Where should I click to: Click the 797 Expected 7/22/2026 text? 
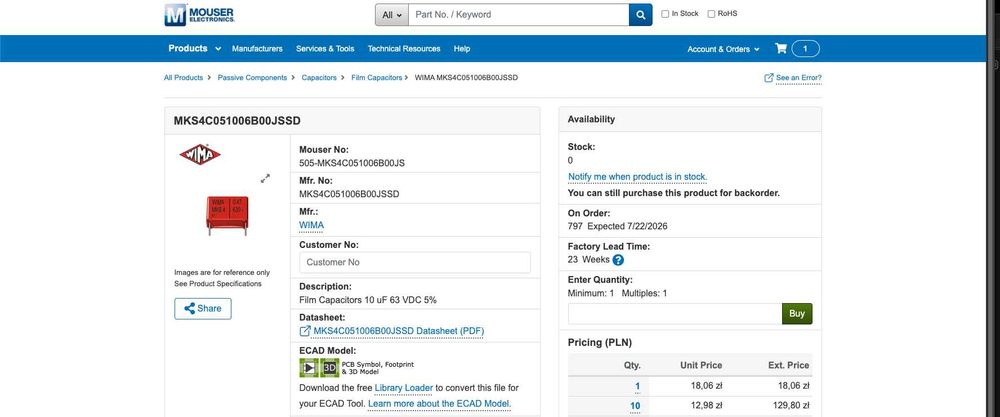pyautogui.click(x=617, y=226)
